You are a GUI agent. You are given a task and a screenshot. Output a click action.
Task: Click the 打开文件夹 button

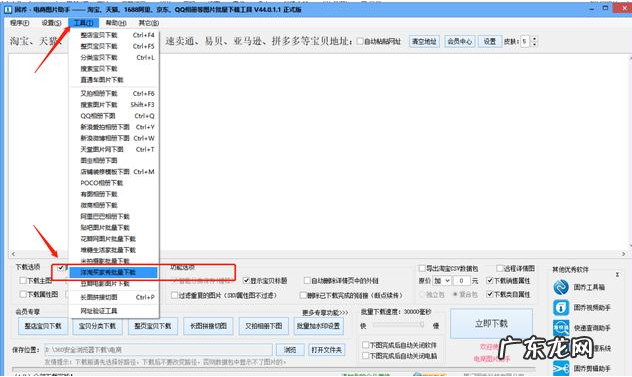[x=326, y=350]
